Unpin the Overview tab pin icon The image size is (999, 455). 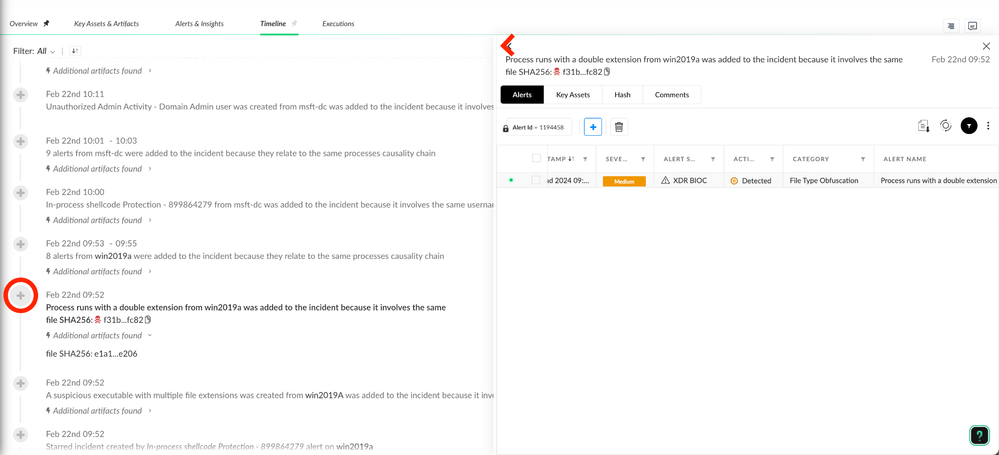click(x=46, y=24)
